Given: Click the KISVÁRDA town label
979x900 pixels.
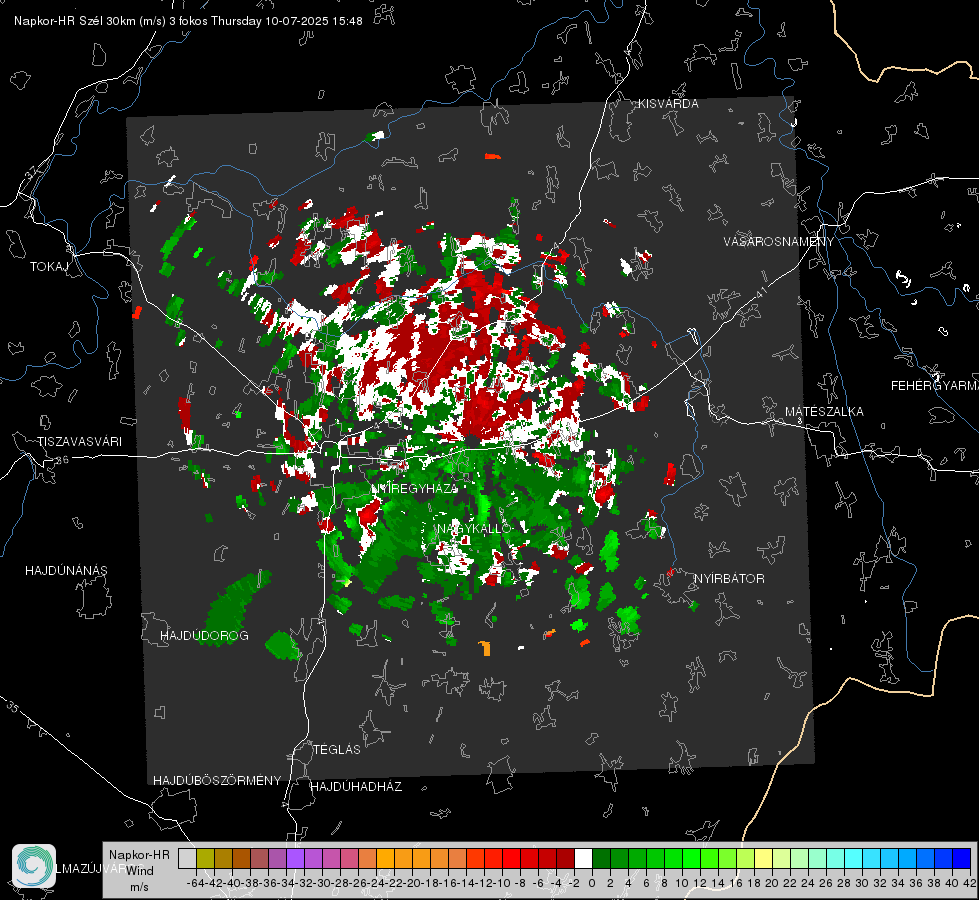Looking at the screenshot, I should tap(667, 104).
